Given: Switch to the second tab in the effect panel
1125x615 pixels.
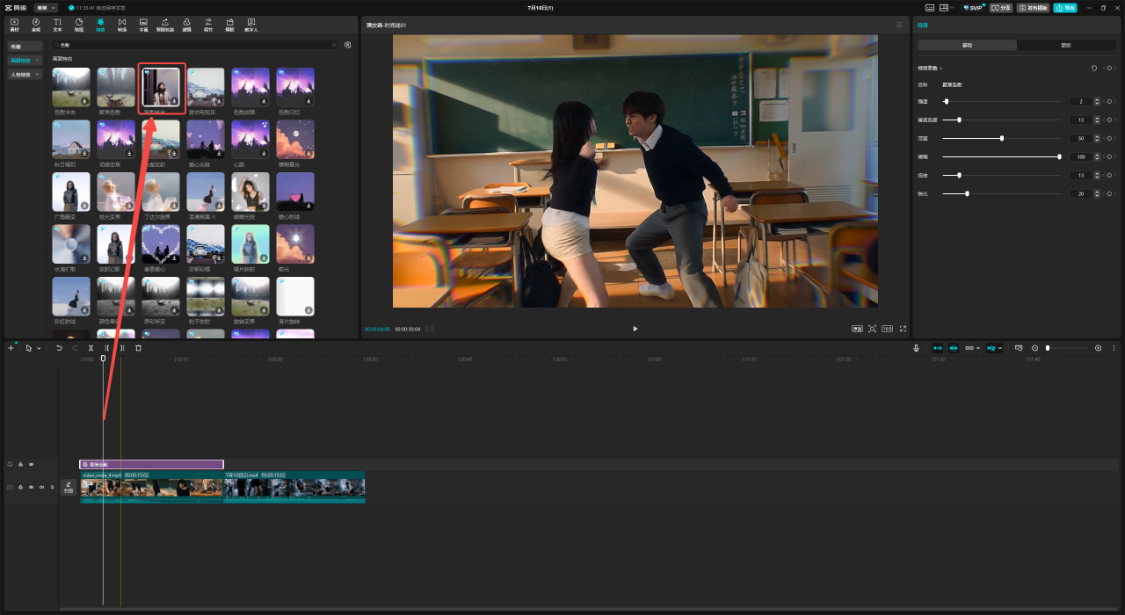Looking at the screenshot, I should coord(1066,45).
